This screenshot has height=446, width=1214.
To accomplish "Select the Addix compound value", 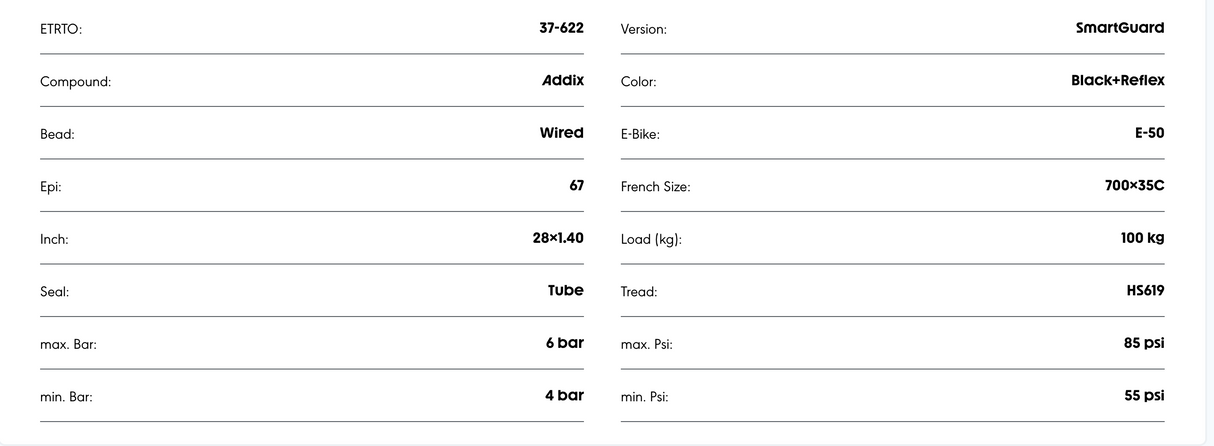I will coord(563,80).
